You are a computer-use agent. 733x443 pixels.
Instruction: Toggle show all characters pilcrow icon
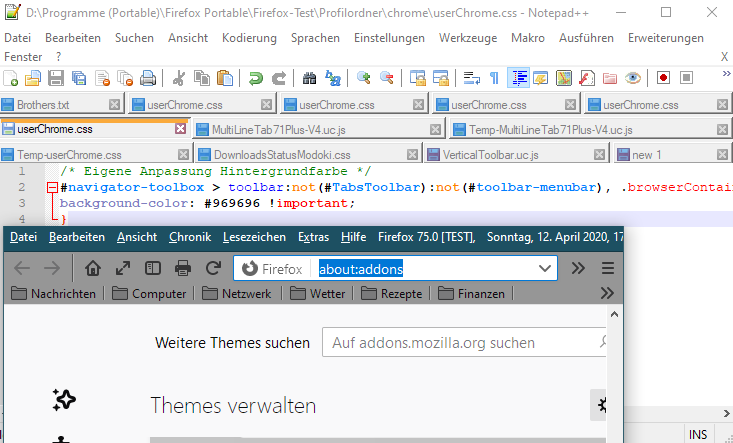(495, 78)
